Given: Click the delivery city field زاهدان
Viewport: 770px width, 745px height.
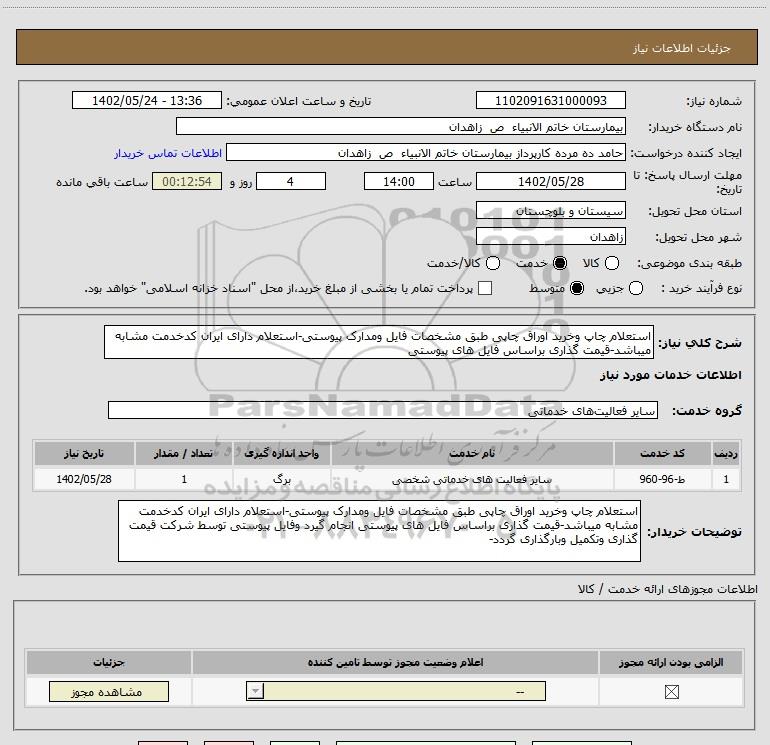Looking at the screenshot, I should click(x=550, y=237).
